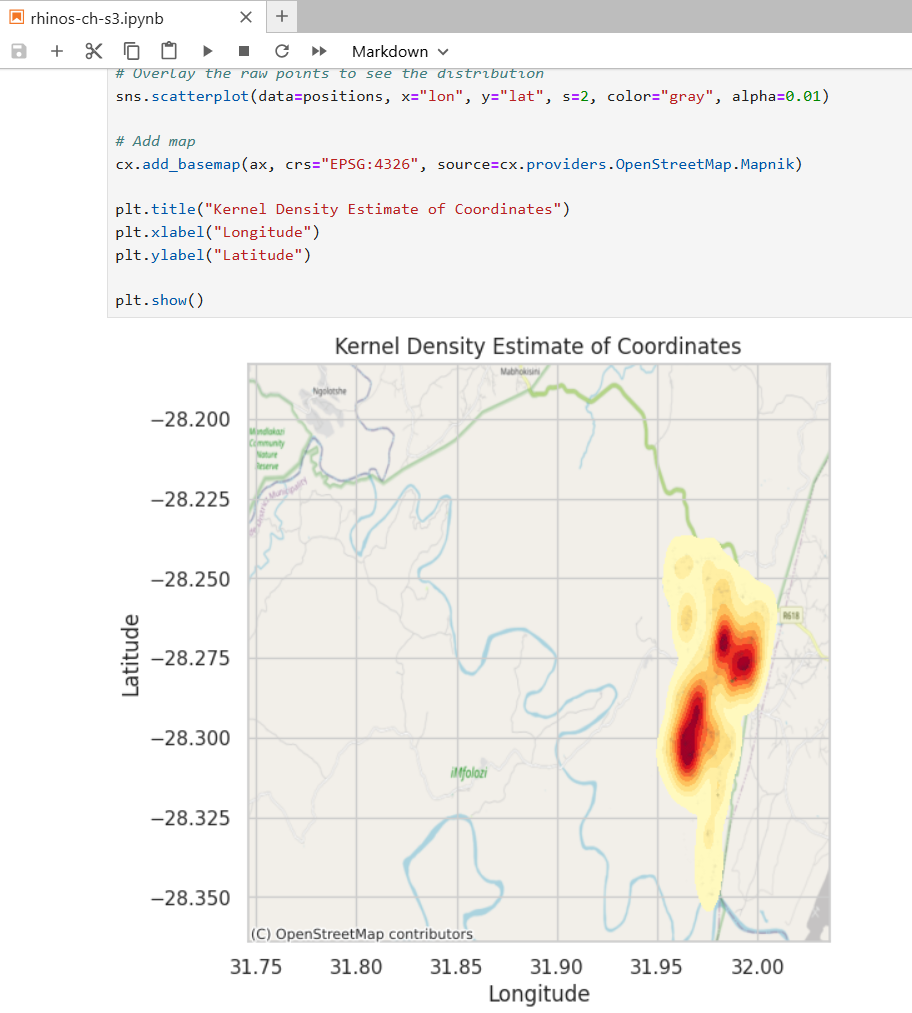
Task: Copy the selected cell
Action: click(130, 51)
